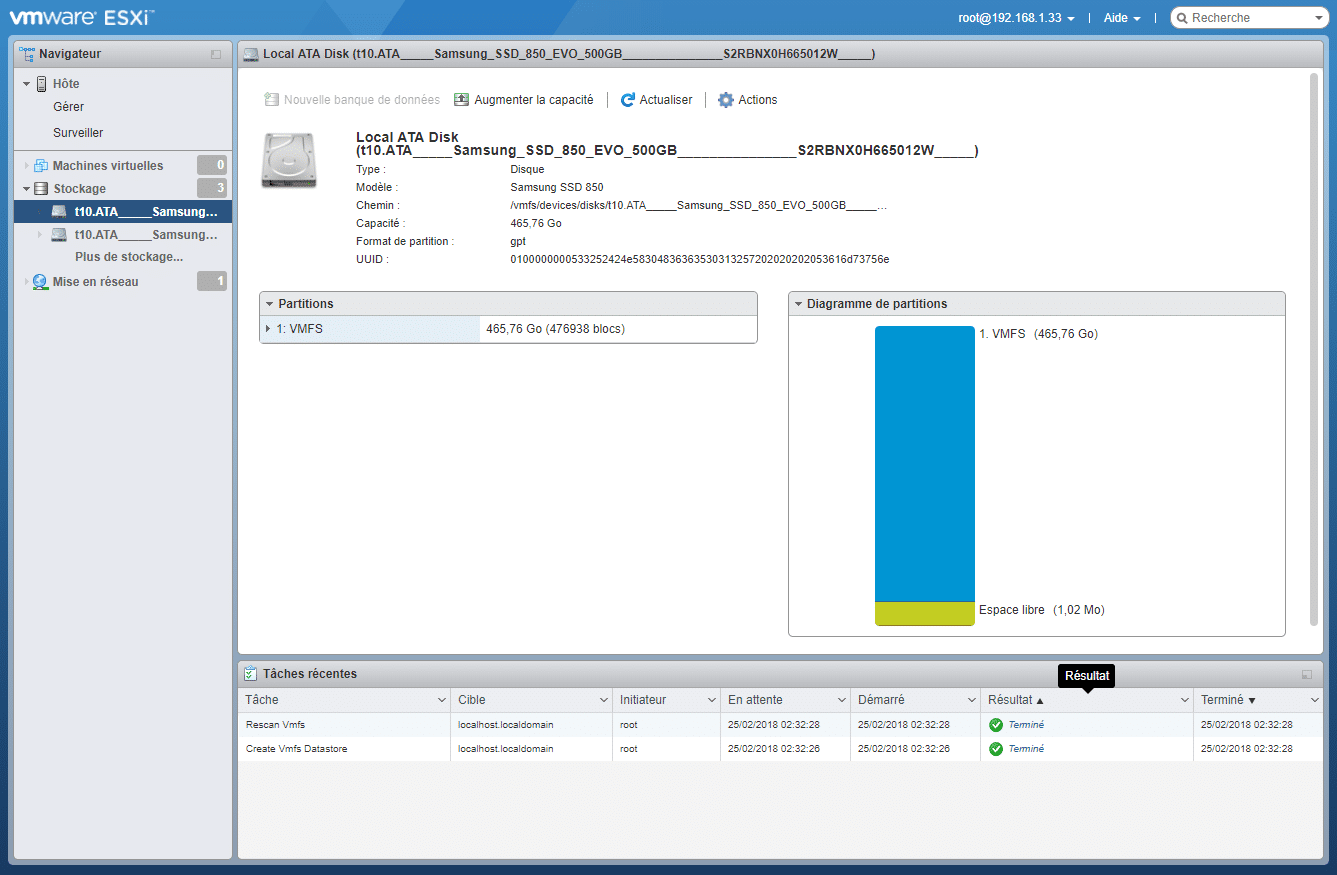The width and height of the screenshot is (1337, 875).
Task: Click the Mise en réseau globe icon
Action: (x=41, y=282)
